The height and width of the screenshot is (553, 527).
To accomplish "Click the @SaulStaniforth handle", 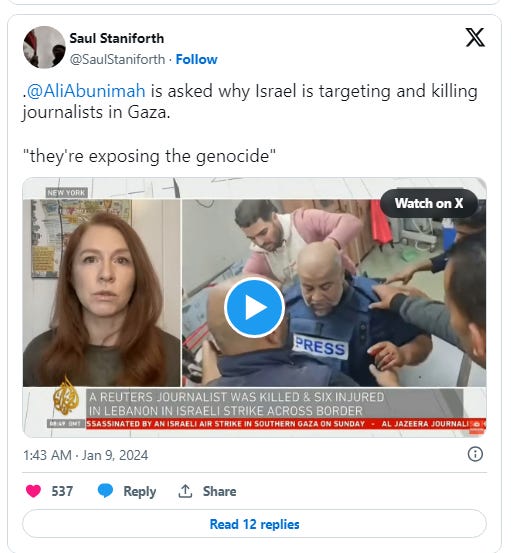I will (x=117, y=59).
